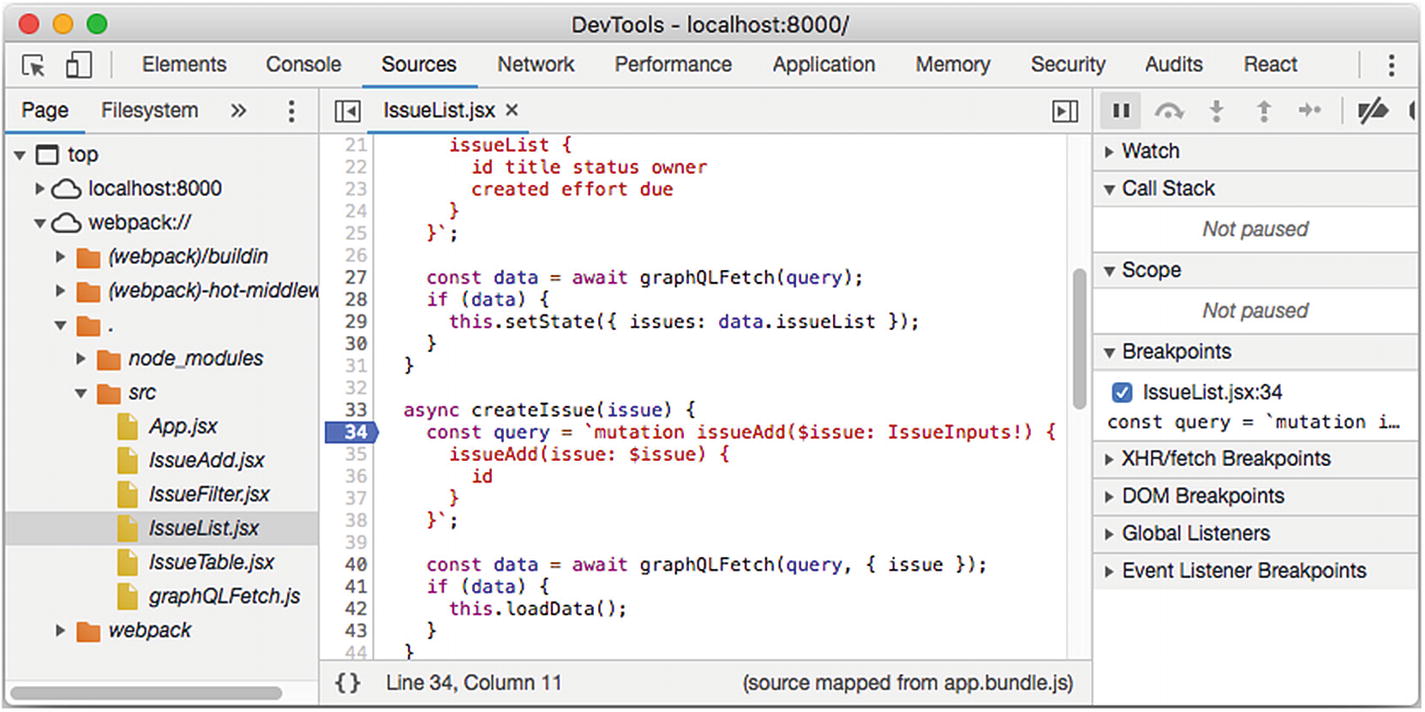
Task: Click the step over function icon
Action: coord(1169,111)
